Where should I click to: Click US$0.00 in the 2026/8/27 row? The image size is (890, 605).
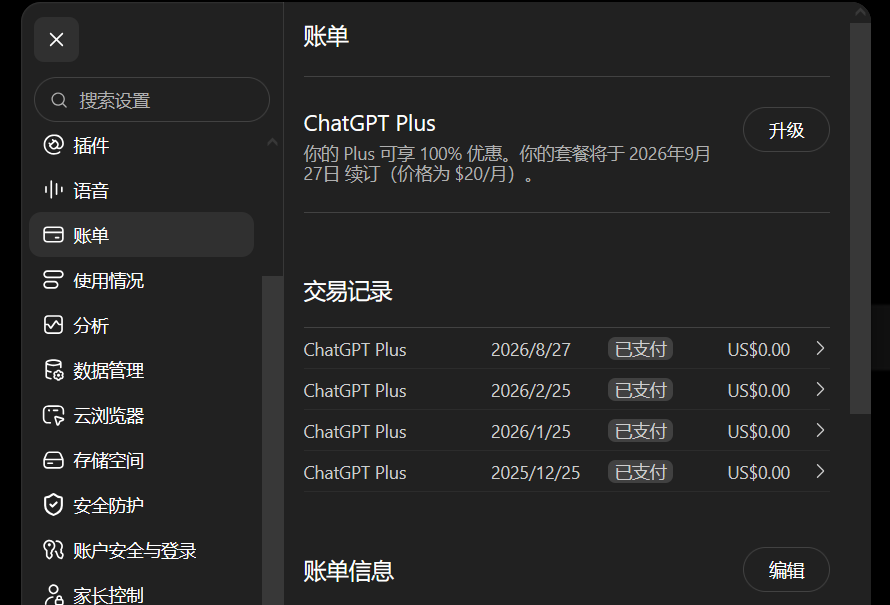[759, 350]
